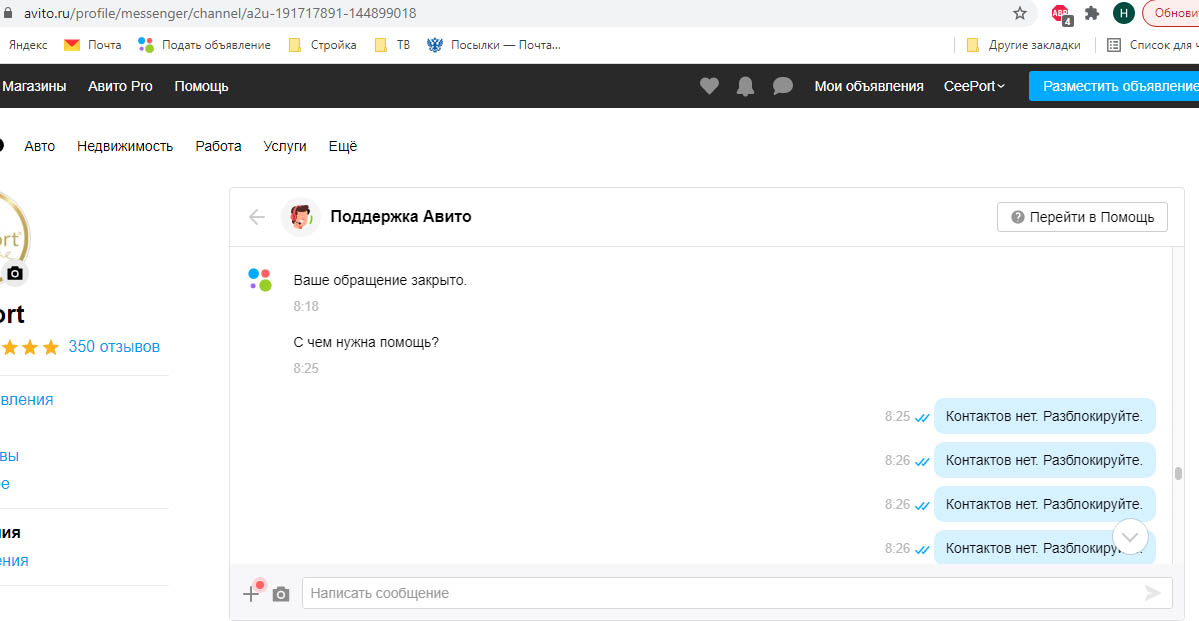Image resolution: width=1199 pixels, height=621 pixels.
Task: Open the ТВ bookmarks folder
Action: [392, 45]
